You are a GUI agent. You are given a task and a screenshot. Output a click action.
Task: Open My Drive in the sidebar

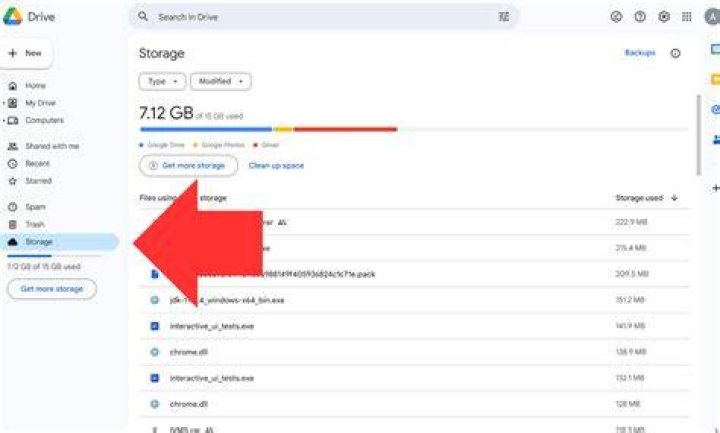click(x=40, y=103)
